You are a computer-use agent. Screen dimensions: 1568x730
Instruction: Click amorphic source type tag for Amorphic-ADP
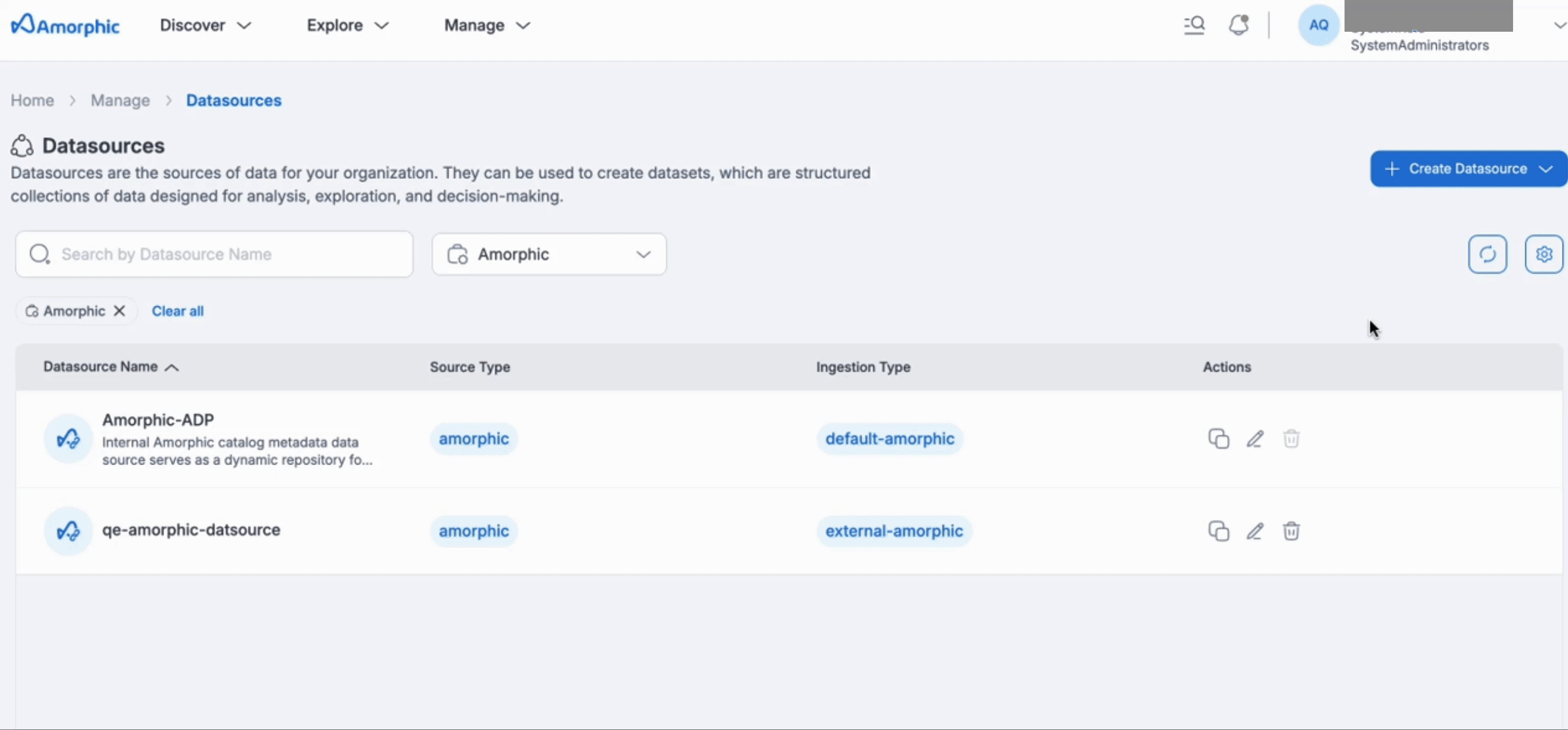point(474,439)
